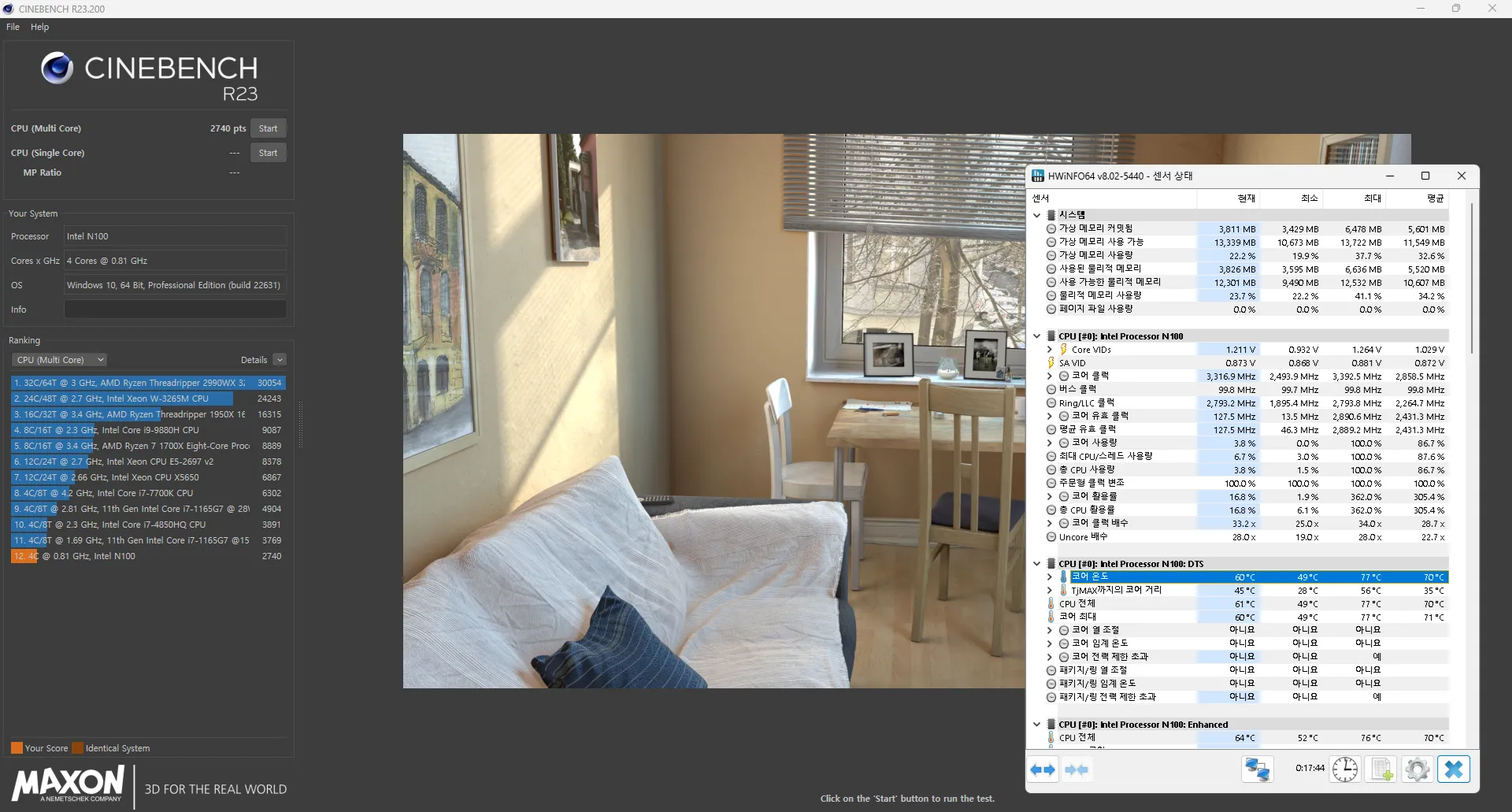Image resolution: width=1512 pixels, height=812 pixels.
Task: Collapse the CPU [#0]: Intel Processor N100 group
Action: (x=1036, y=336)
